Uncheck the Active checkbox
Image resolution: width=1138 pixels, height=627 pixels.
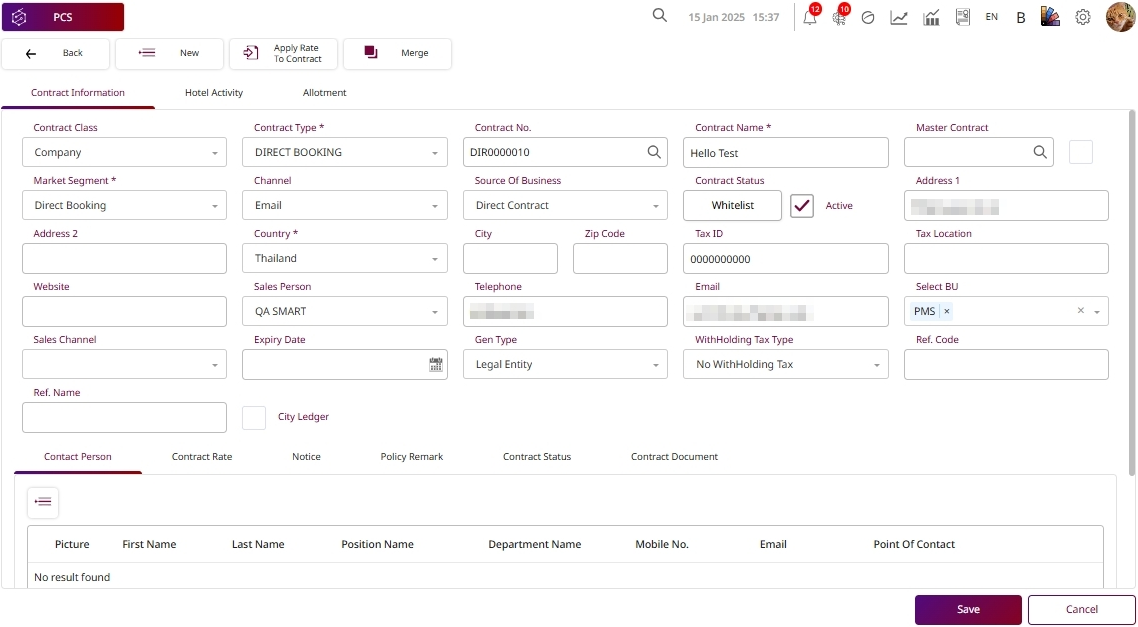coord(802,206)
